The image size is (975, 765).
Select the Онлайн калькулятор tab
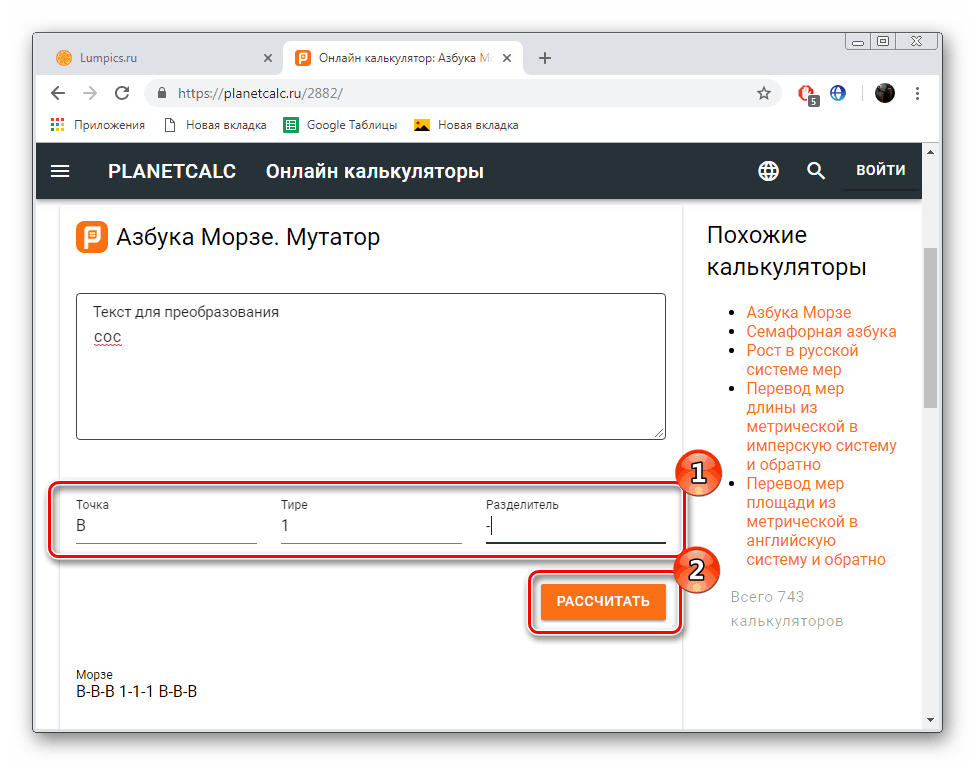403,58
